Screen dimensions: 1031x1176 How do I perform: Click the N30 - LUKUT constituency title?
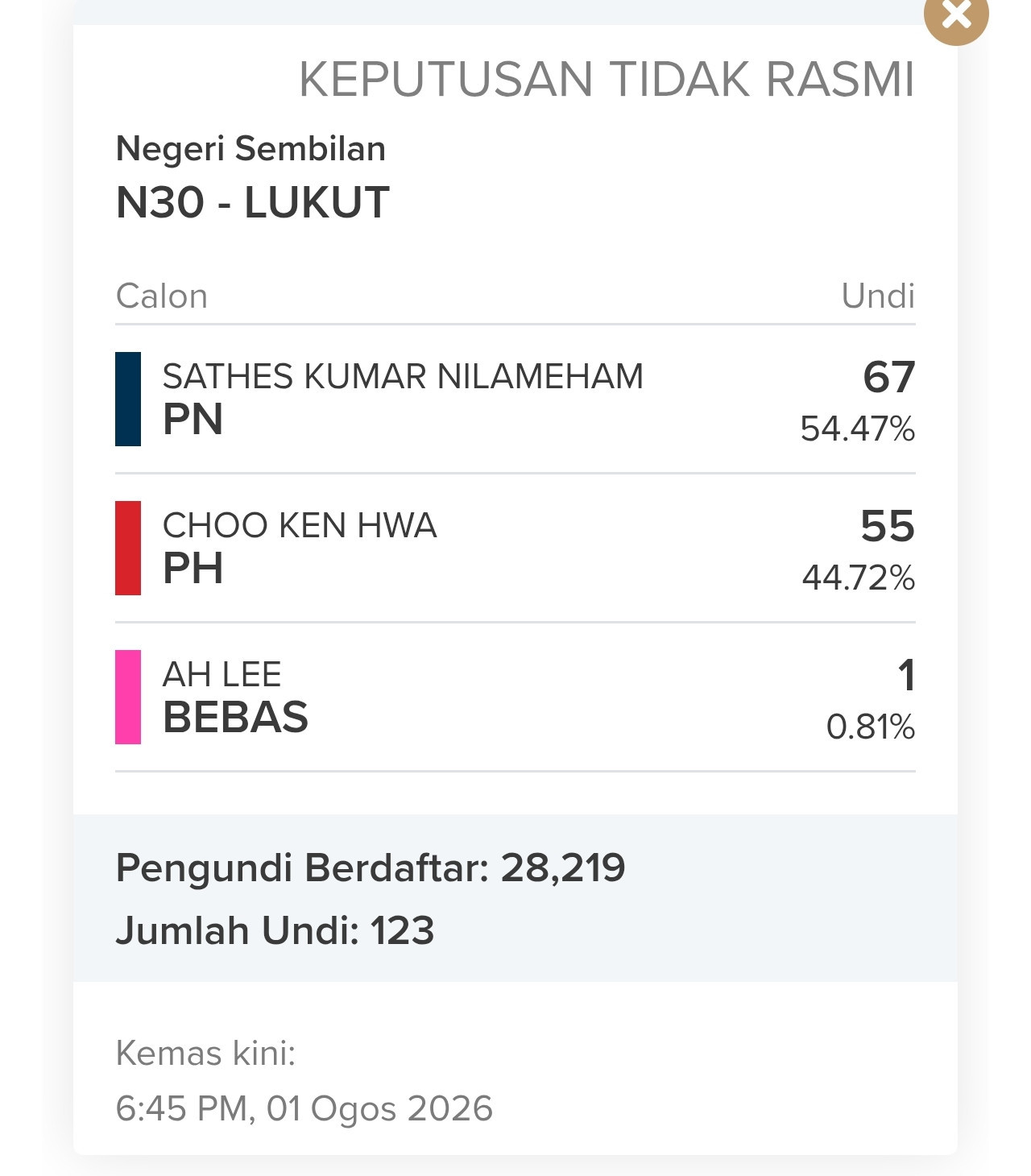253,202
